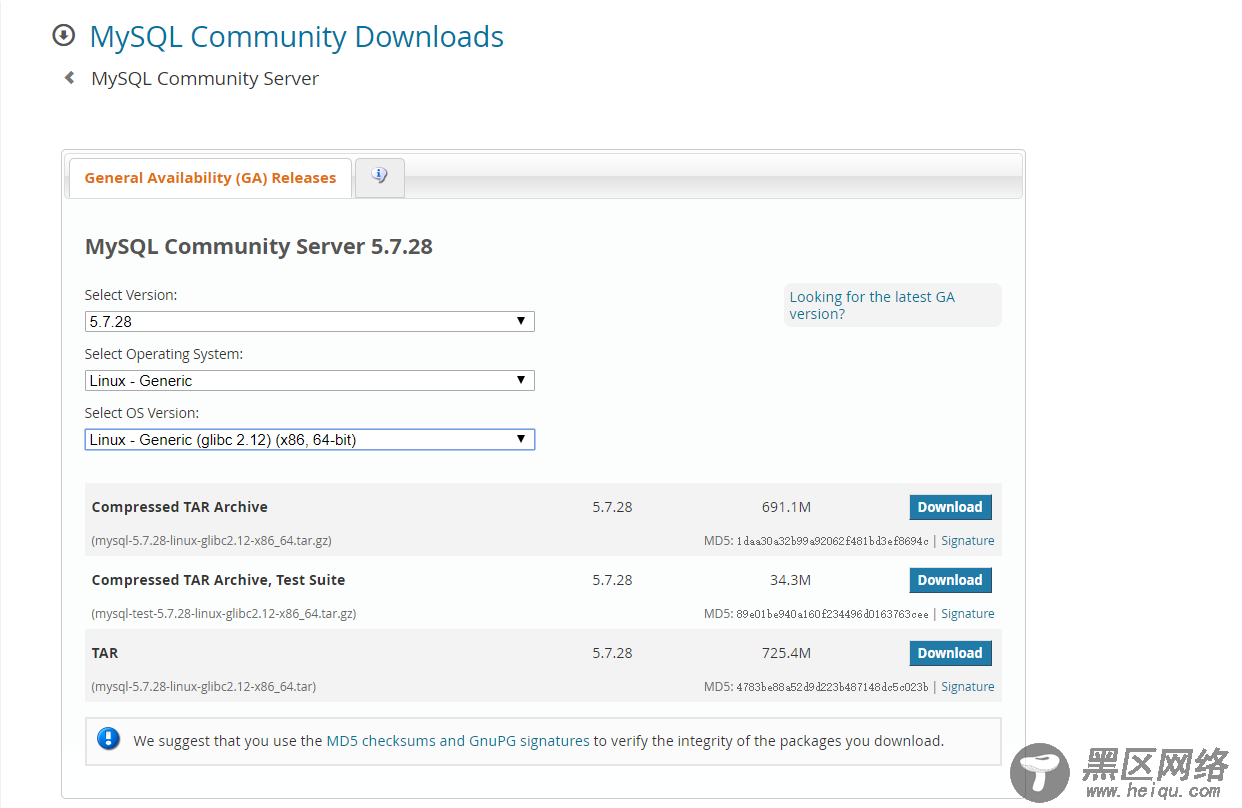The image size is (1242, 808).
Task: Click filename mysql-5.7.28-linux-glibc2.12-x86_64.tar.gz text
Action: 212,541
